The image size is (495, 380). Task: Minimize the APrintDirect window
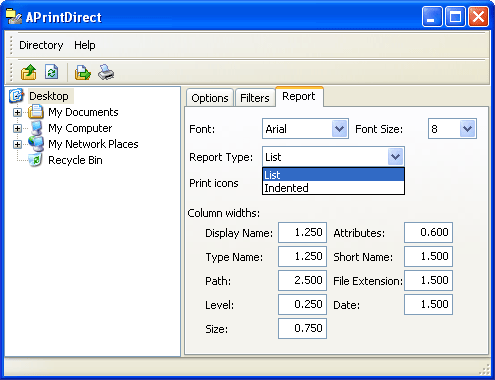432,17
